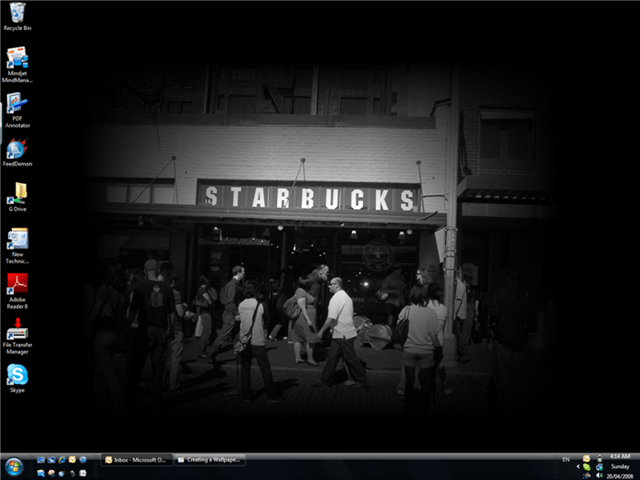Select the PDF Annotator desktop shortcut

[17, 110]
